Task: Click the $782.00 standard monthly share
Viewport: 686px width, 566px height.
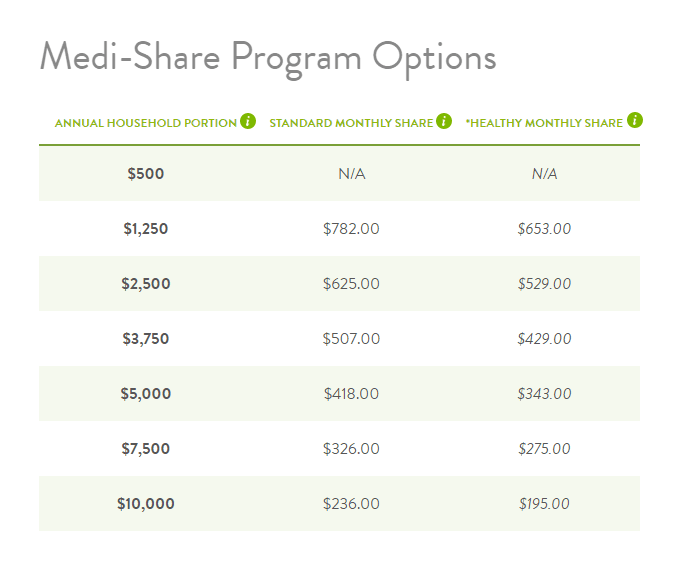Action: (351, 229)
